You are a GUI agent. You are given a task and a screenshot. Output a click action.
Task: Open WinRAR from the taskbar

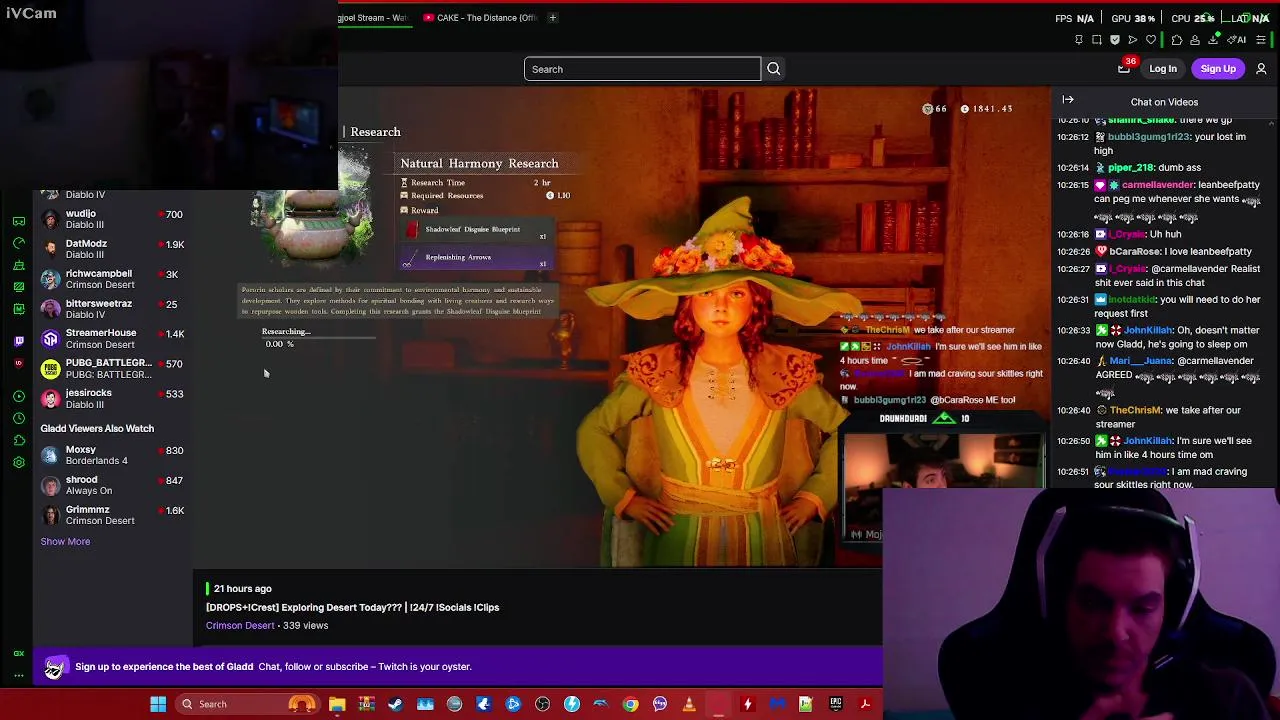click(367, 704)
